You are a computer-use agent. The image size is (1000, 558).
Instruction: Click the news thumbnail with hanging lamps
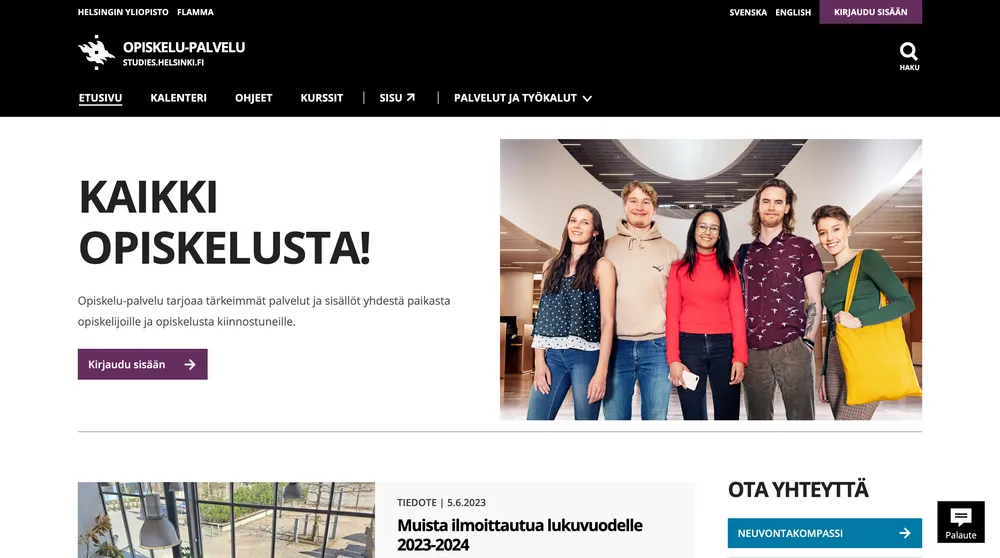tap(226, 520)
